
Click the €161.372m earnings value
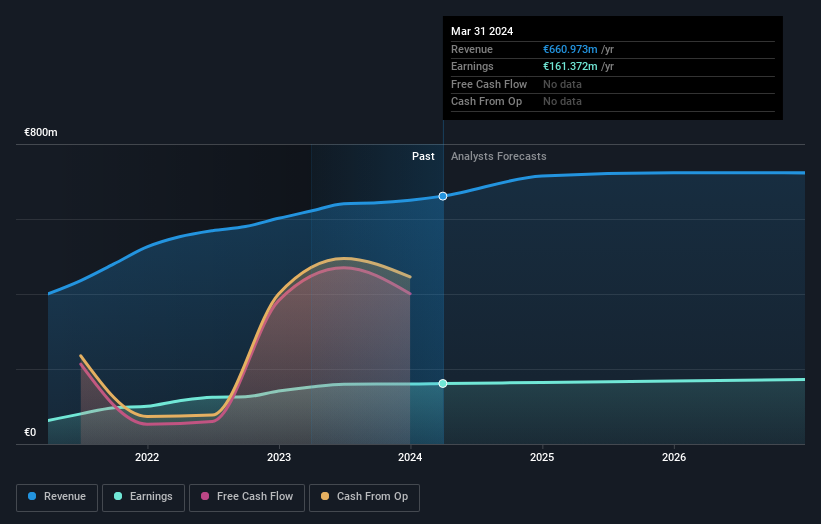point(570,66)
